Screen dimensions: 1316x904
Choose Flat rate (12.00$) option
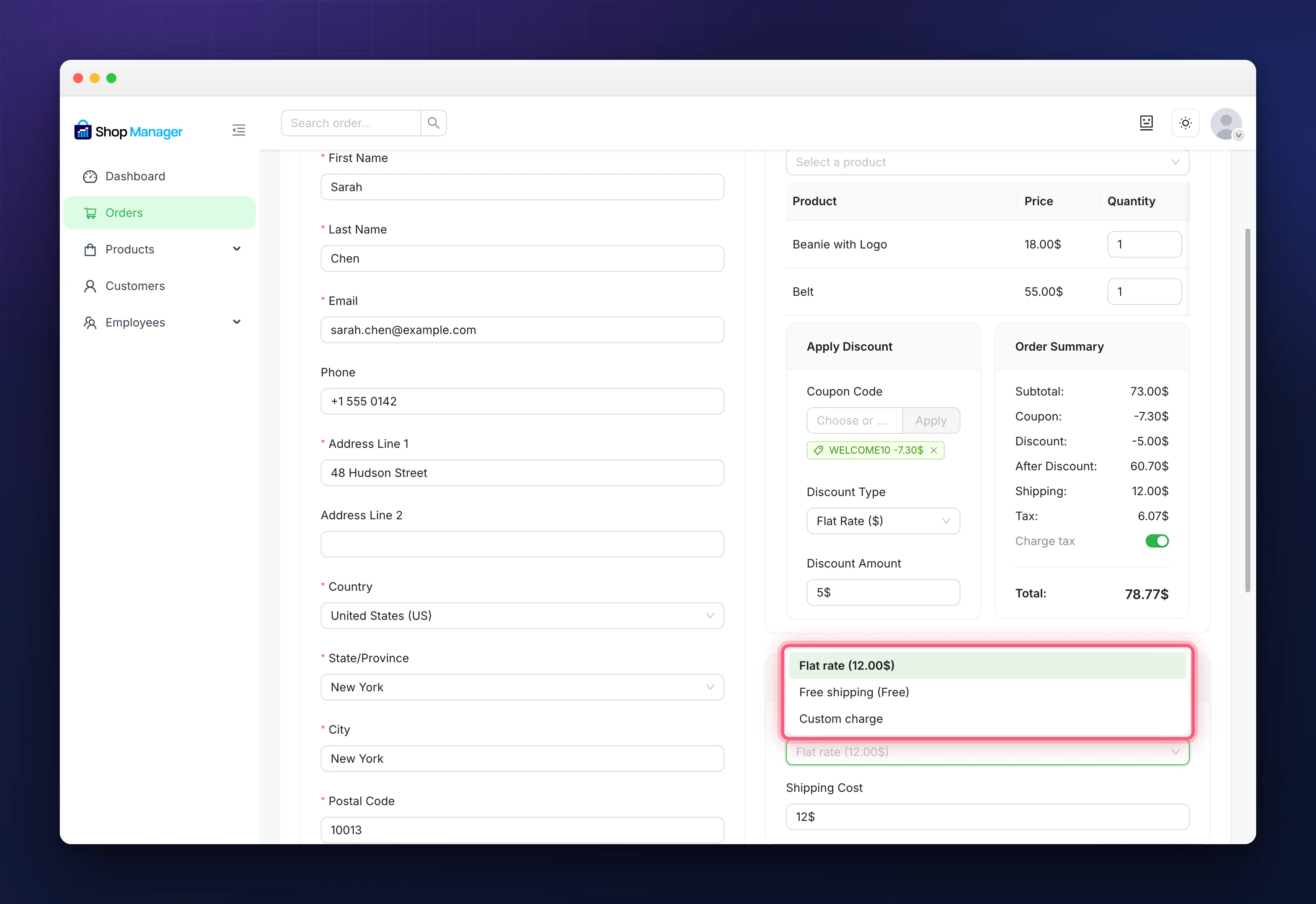(987, 666)
